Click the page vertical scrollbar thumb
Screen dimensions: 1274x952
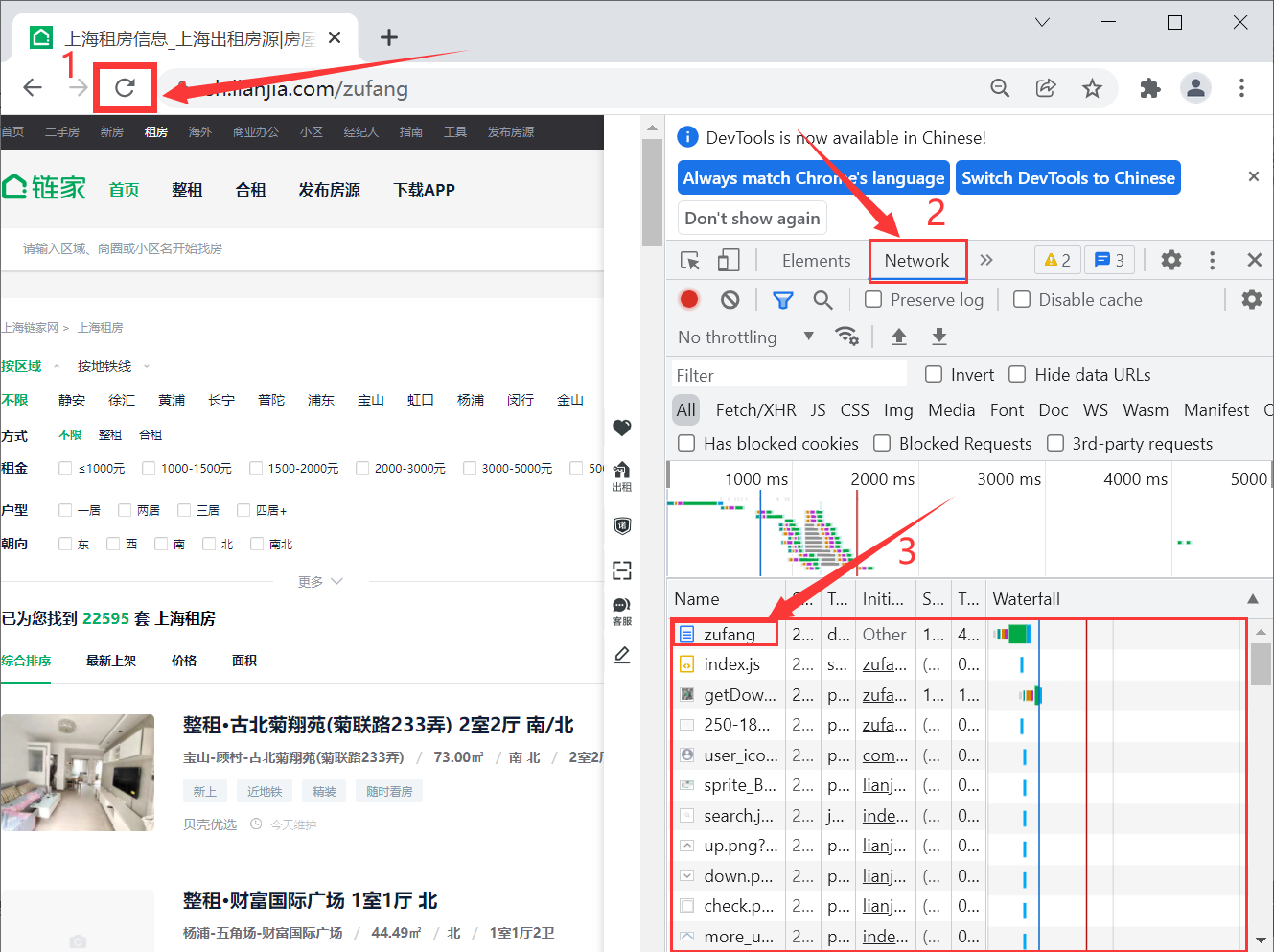(652, 192)
